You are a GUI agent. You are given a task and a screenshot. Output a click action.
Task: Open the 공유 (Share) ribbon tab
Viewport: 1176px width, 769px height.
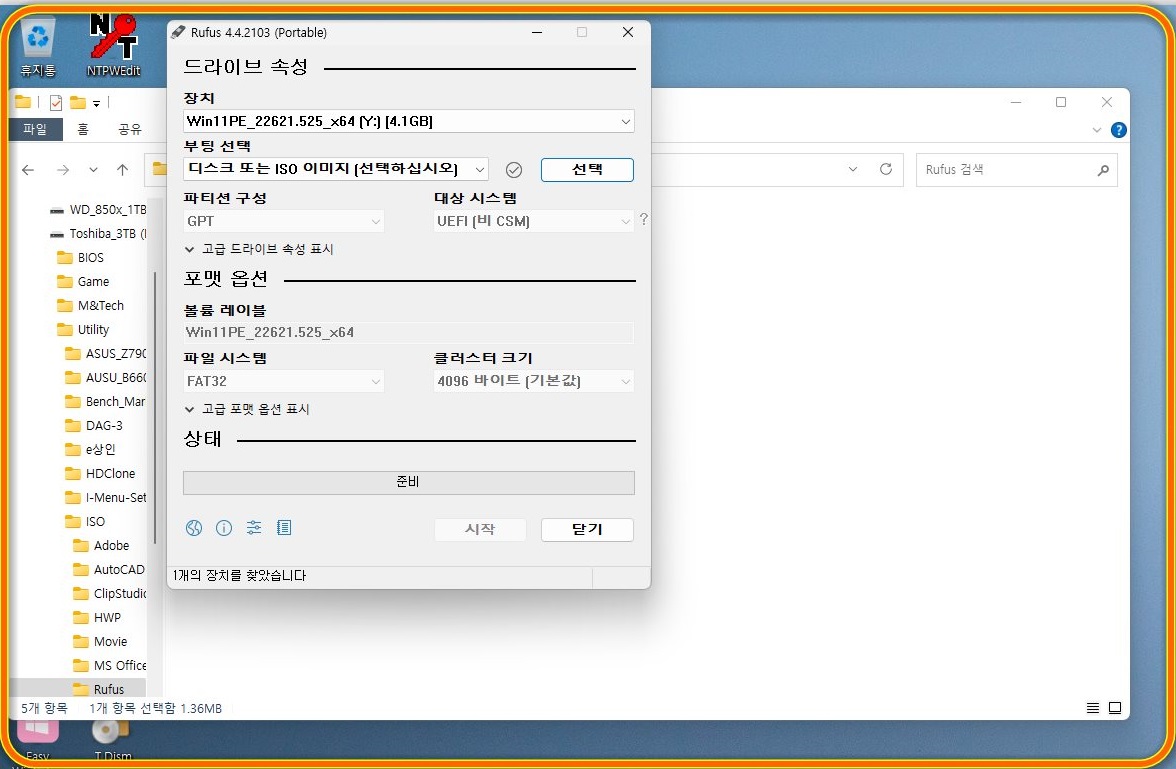click(130, 129)
